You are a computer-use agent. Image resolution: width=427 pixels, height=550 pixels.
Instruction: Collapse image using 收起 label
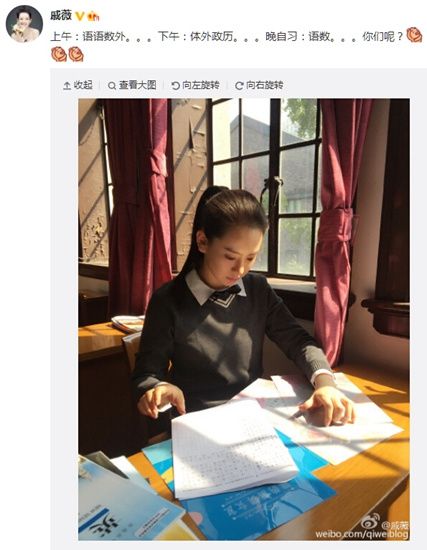click(x=83, y=85)
